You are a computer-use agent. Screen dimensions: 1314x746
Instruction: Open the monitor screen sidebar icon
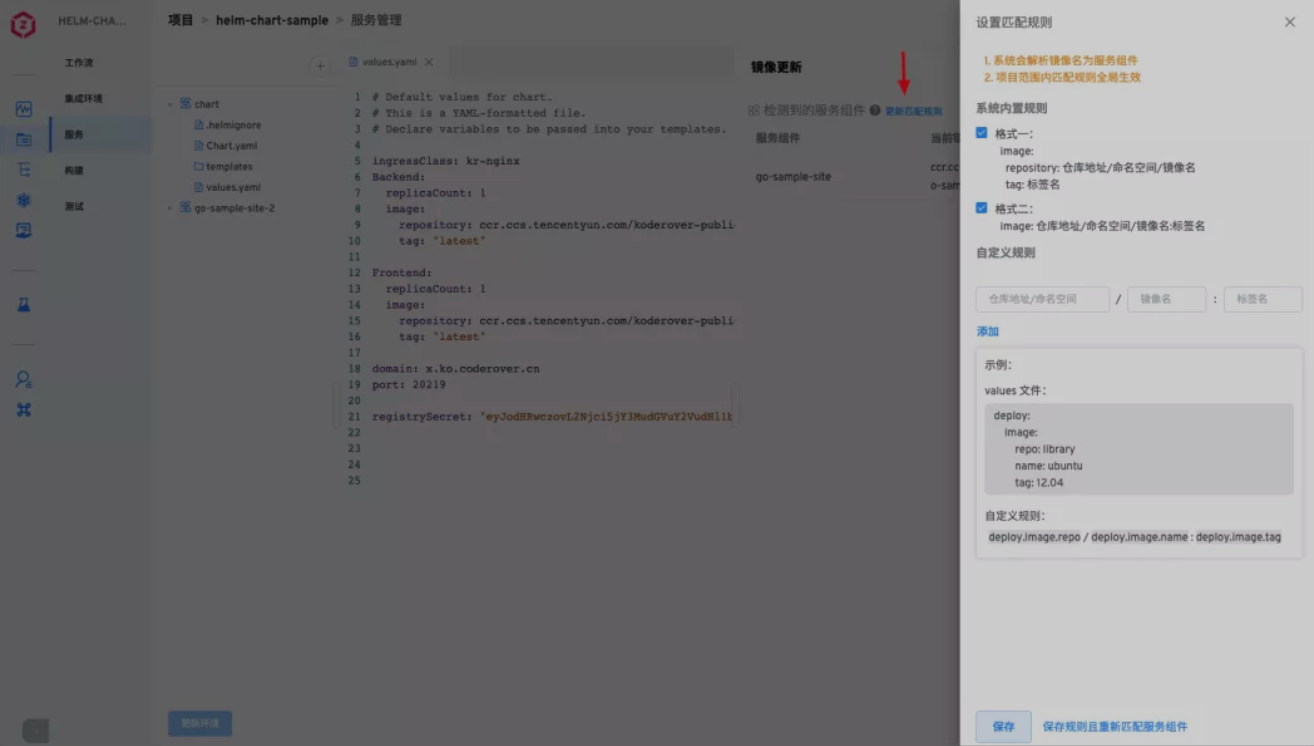24,230
